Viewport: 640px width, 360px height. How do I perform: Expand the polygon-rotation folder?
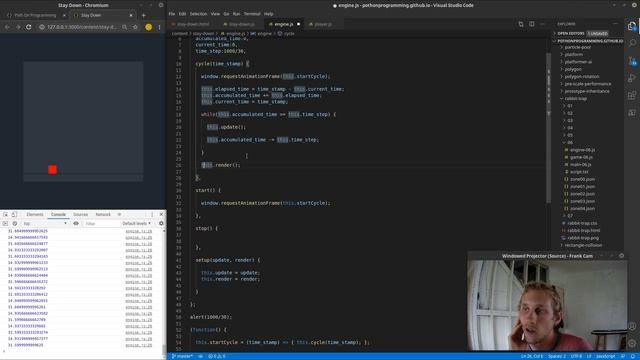tap(581, 76)
